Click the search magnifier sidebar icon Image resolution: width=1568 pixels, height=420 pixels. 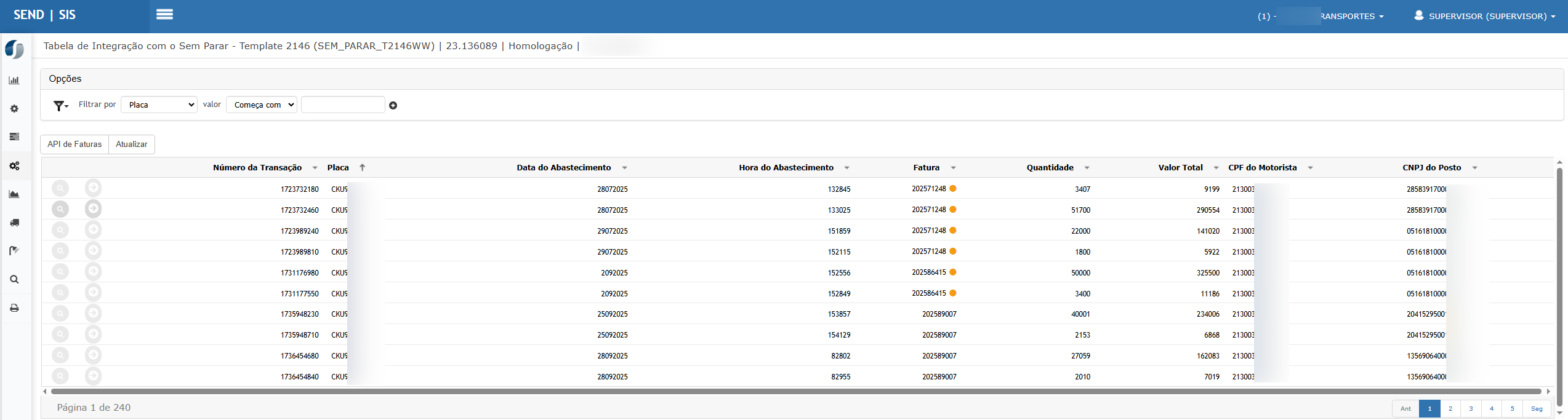click(14, 280)
